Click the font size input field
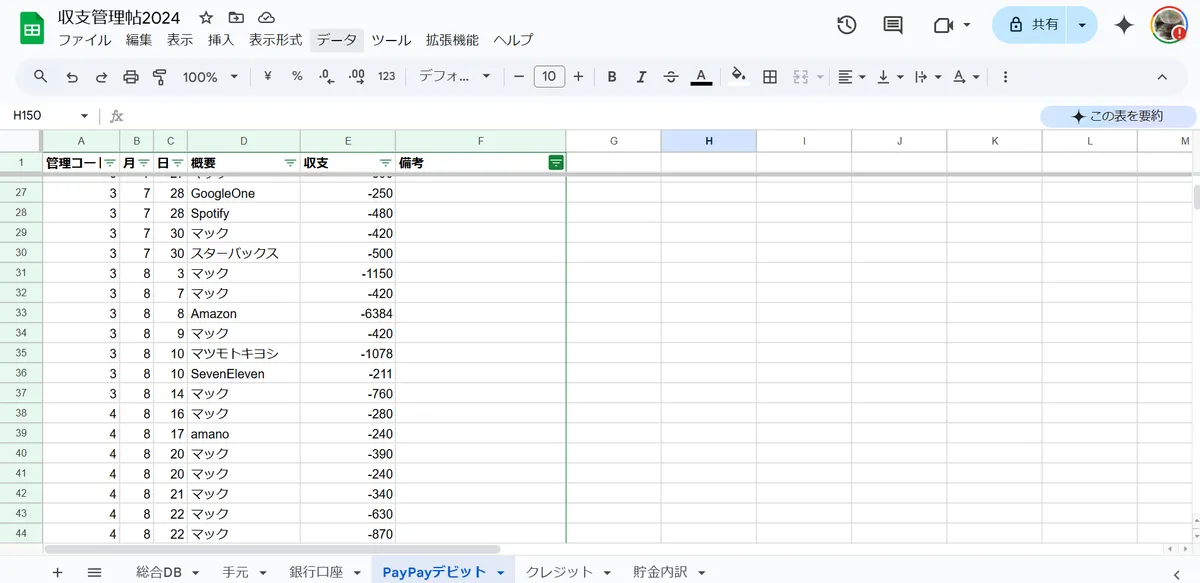The image size is (1200, 583). click(x=549, y=77)
